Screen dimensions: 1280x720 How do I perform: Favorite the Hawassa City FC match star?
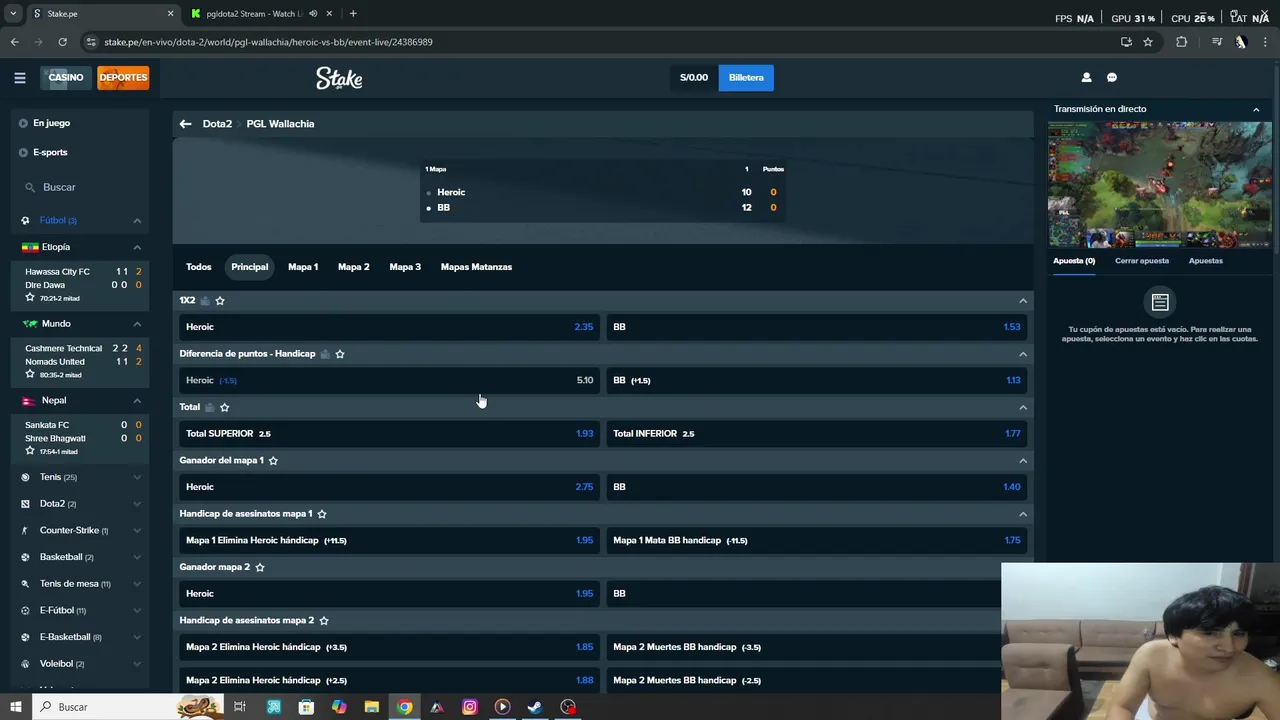click(30, 298)
